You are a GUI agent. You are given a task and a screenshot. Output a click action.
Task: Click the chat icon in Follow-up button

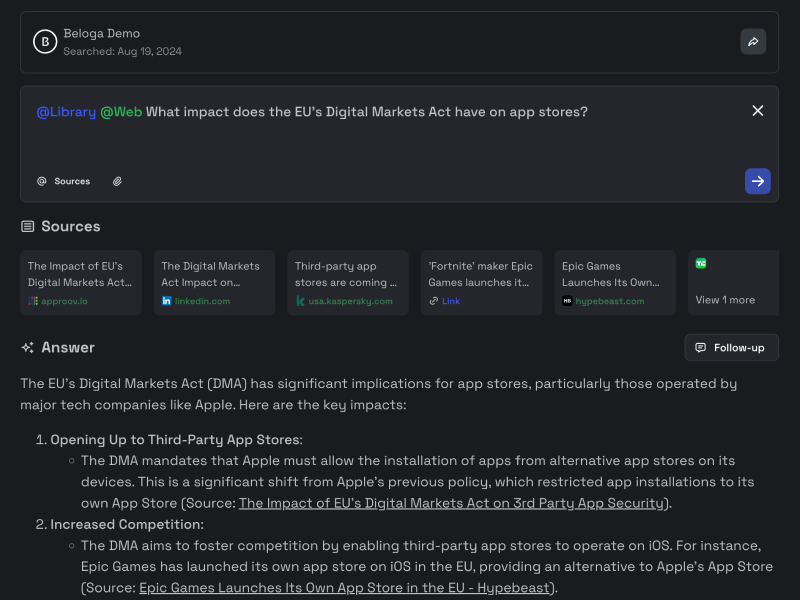[x=701, y=347]
